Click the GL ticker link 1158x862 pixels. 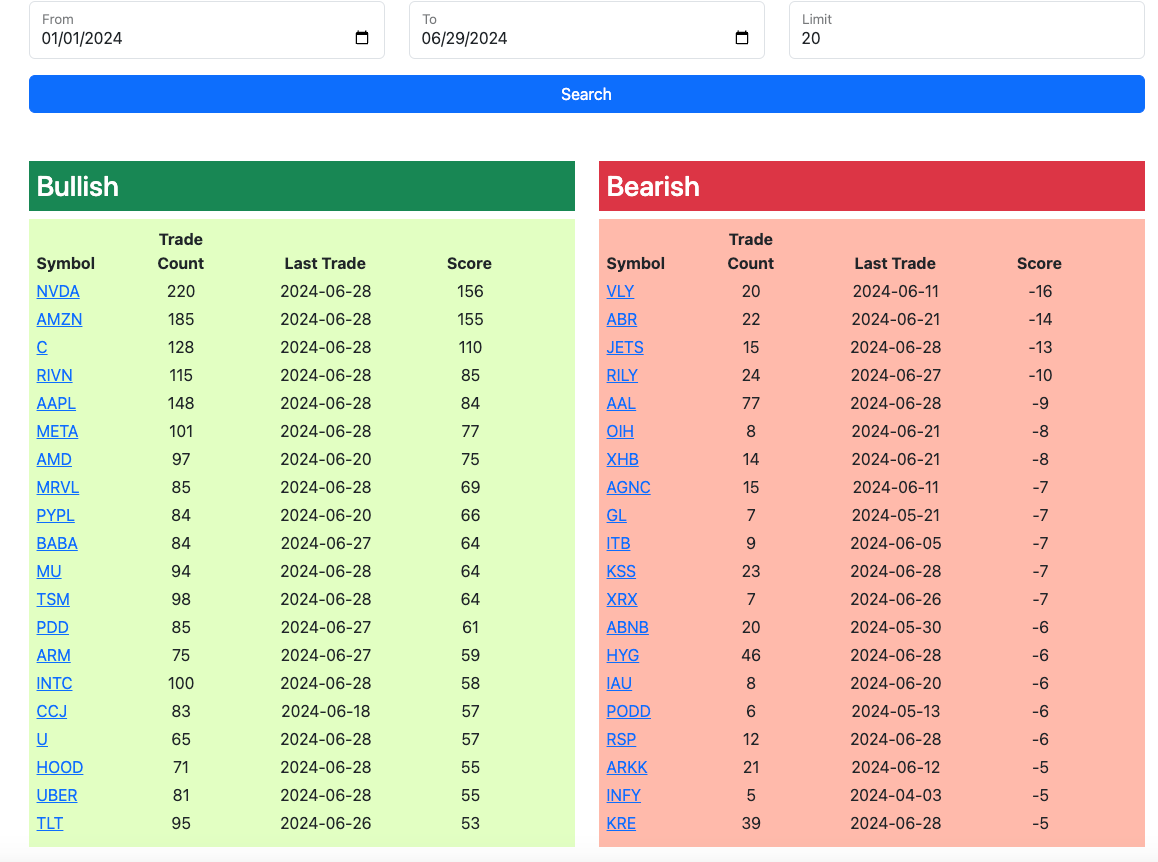pyautogui.click(x=617, y=516)
